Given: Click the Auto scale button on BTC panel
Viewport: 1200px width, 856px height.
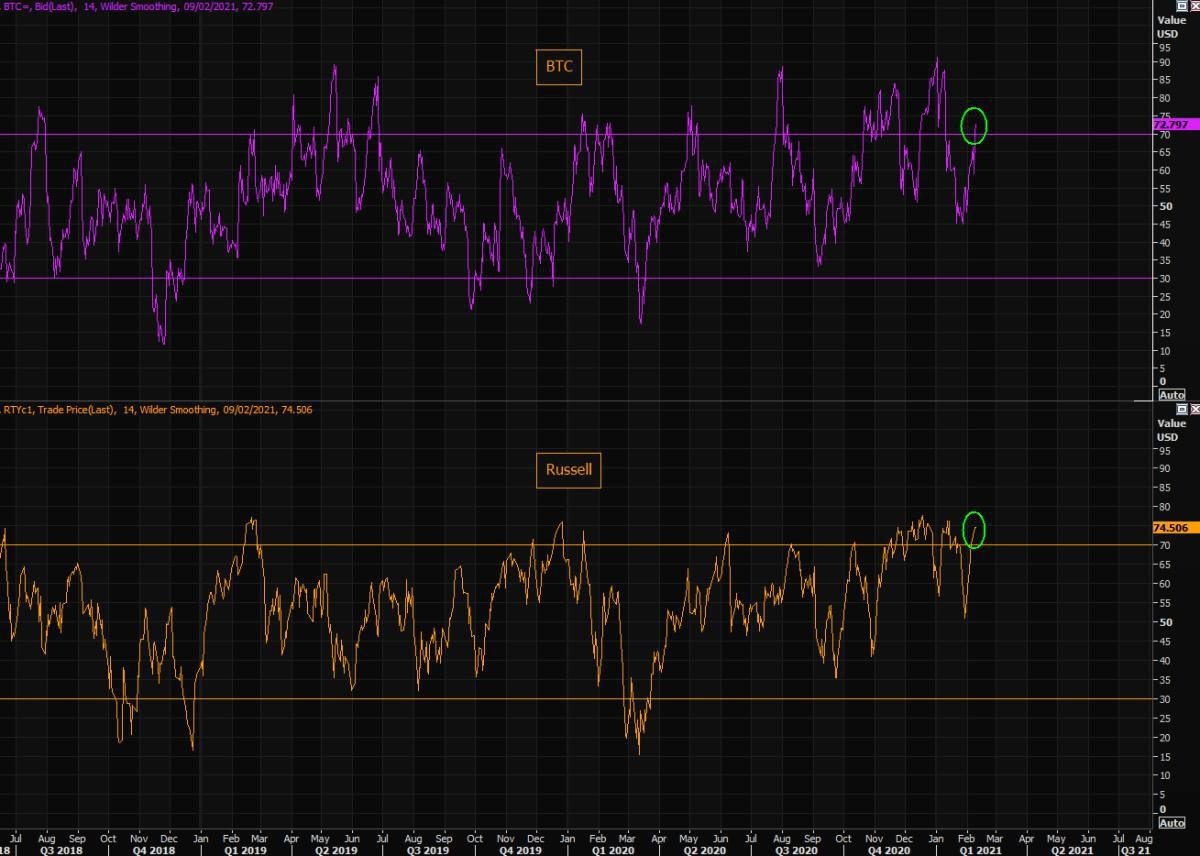Looking at the screenshot, I should coord(1172,395).
